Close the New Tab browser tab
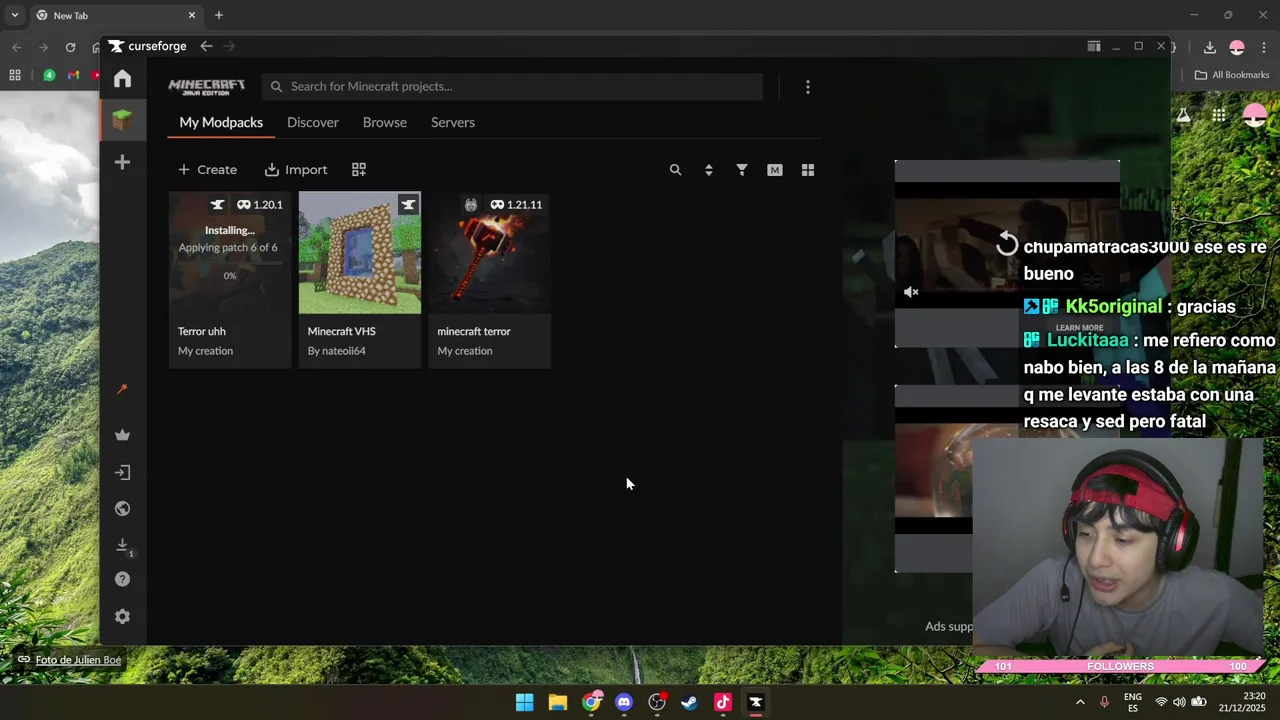The image size is (1280, 720). tap(192, 15)
